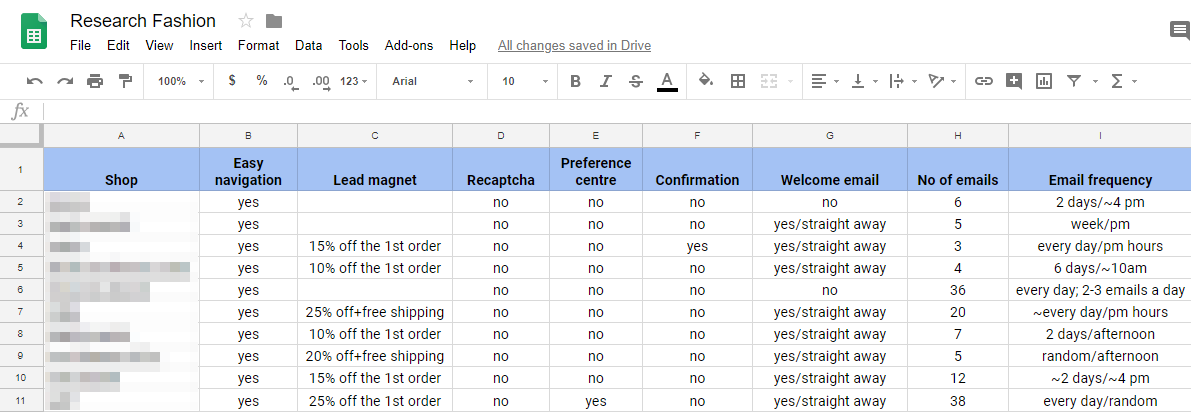1191x412 pixels.
Task: Select cell '20% off+free shipping'
Action: coord(375,357)
